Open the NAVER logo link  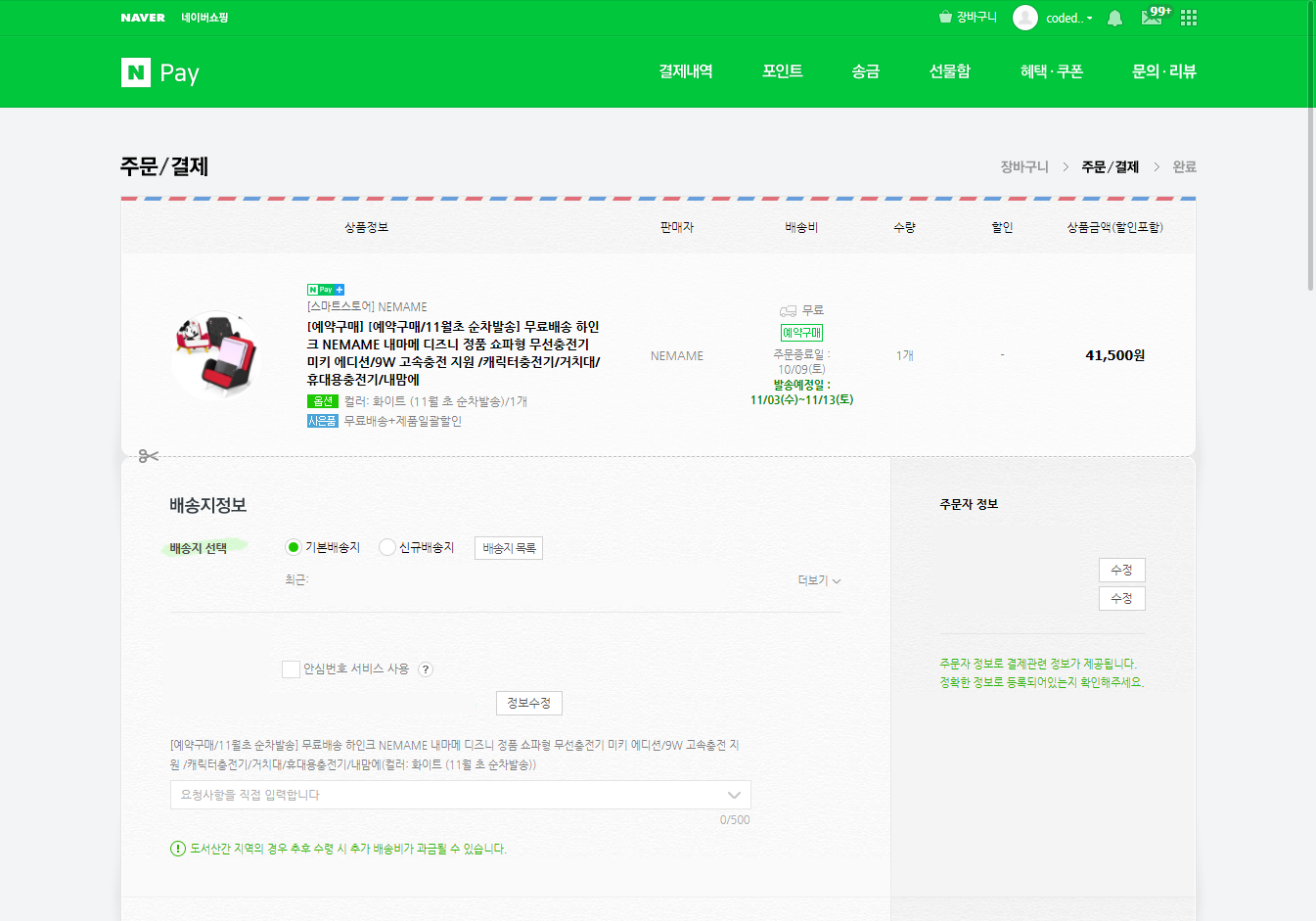143,18
